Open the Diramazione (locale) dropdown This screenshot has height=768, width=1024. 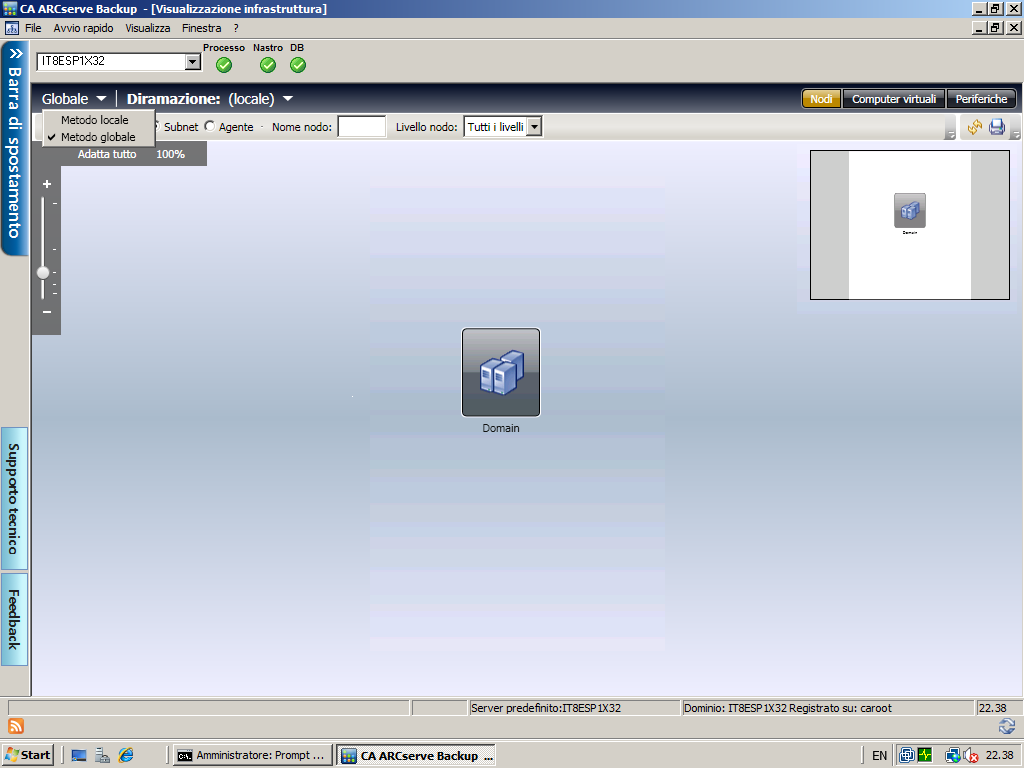[x=288, y=99]
